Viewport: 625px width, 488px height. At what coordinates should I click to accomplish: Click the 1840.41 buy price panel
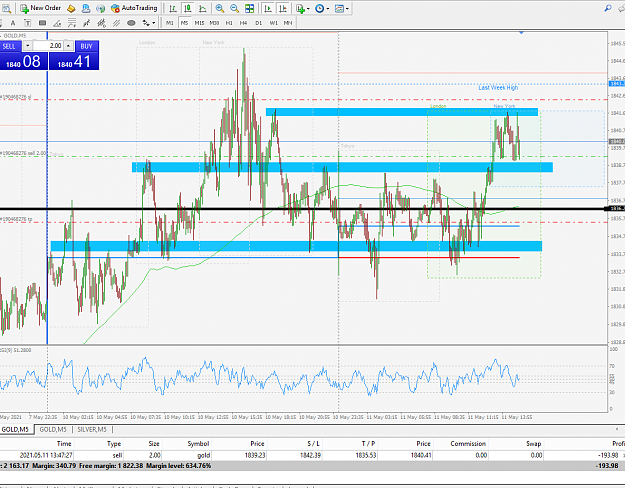coord(74,61)
